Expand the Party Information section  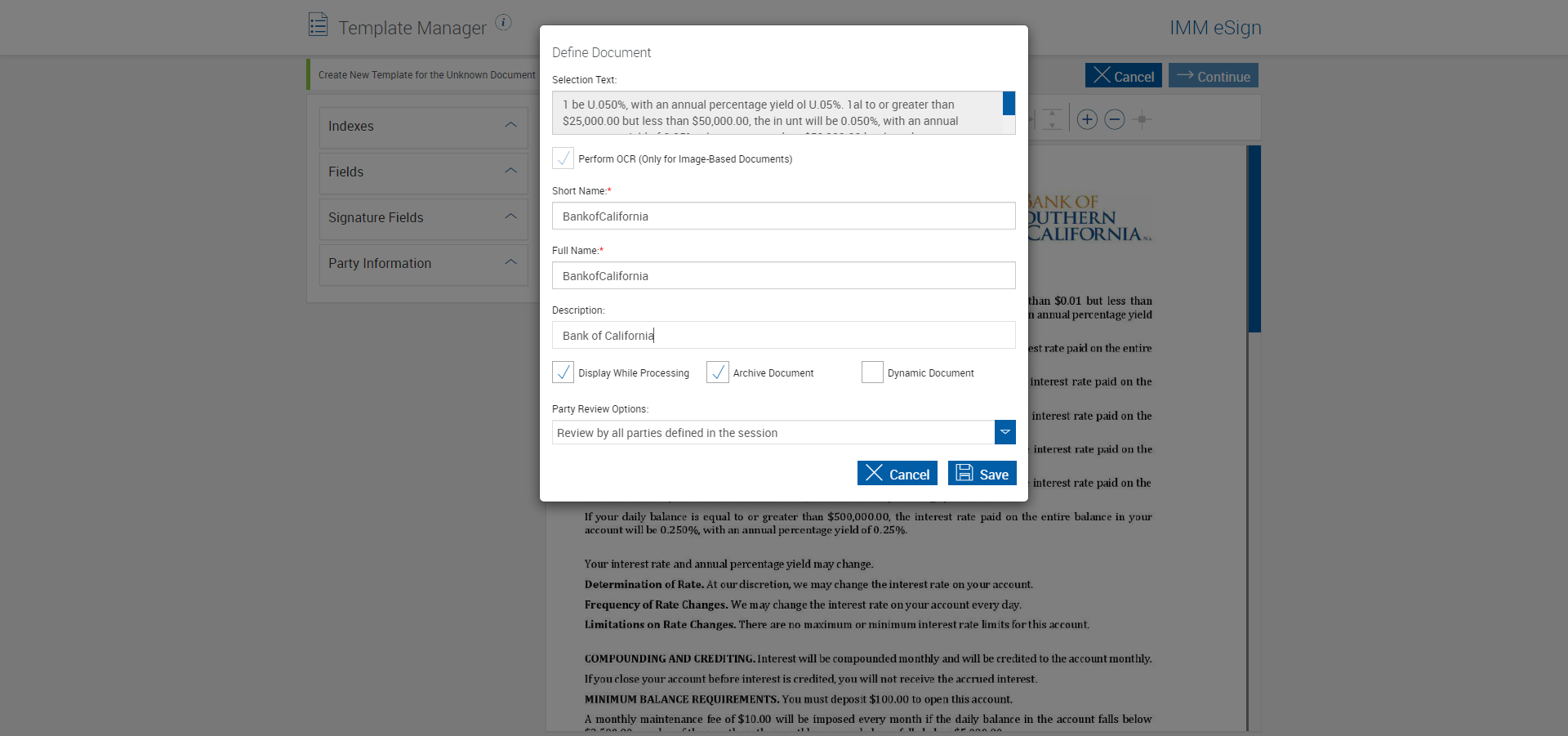point(423,264)
